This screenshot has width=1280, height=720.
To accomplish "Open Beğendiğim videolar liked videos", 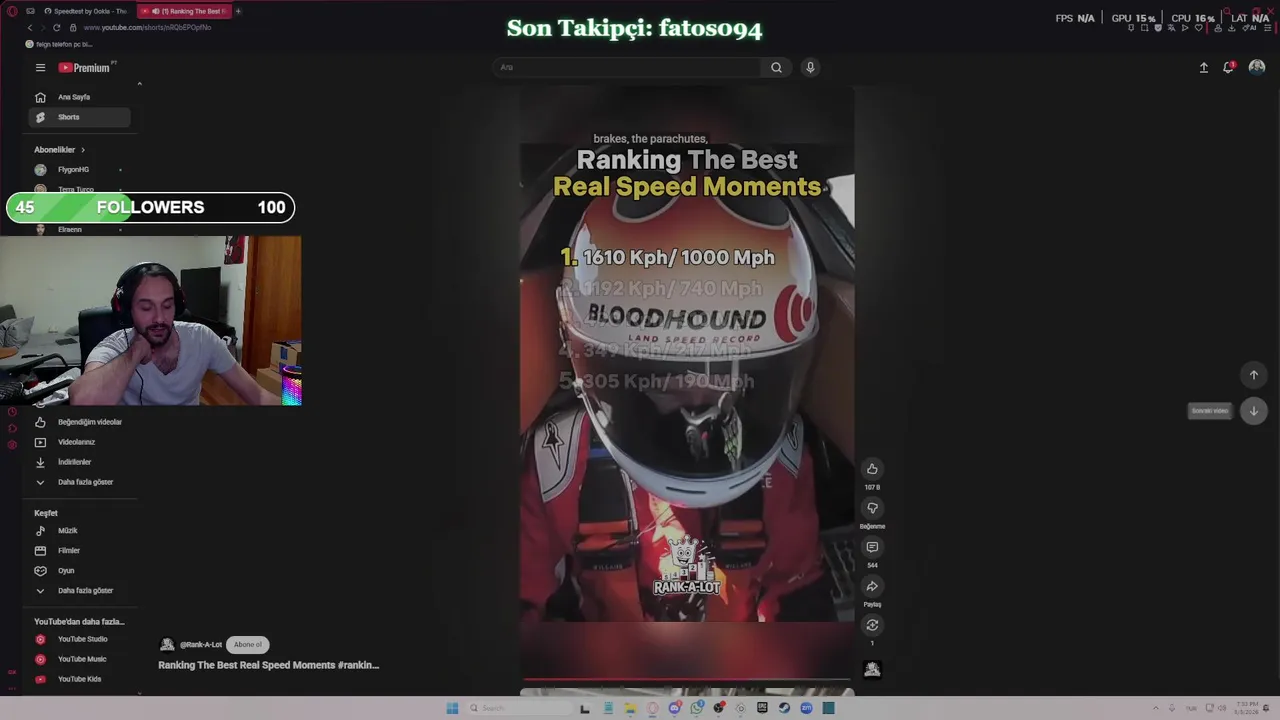I will [x=80, y=422].
